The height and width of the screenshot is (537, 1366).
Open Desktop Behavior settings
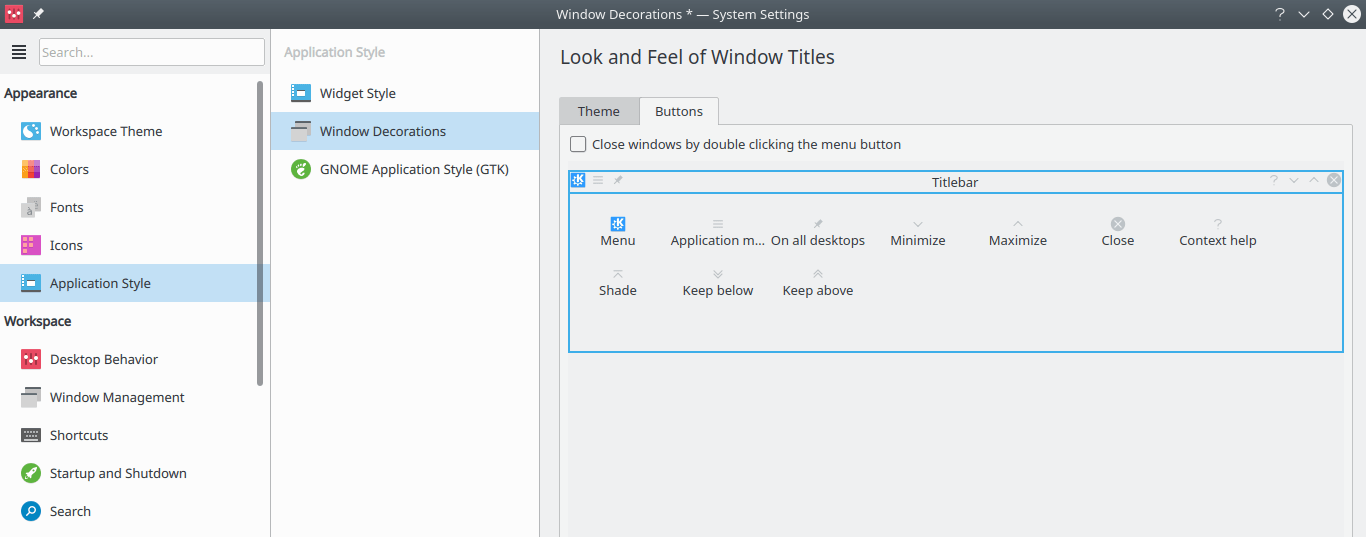tap(134, 359)
